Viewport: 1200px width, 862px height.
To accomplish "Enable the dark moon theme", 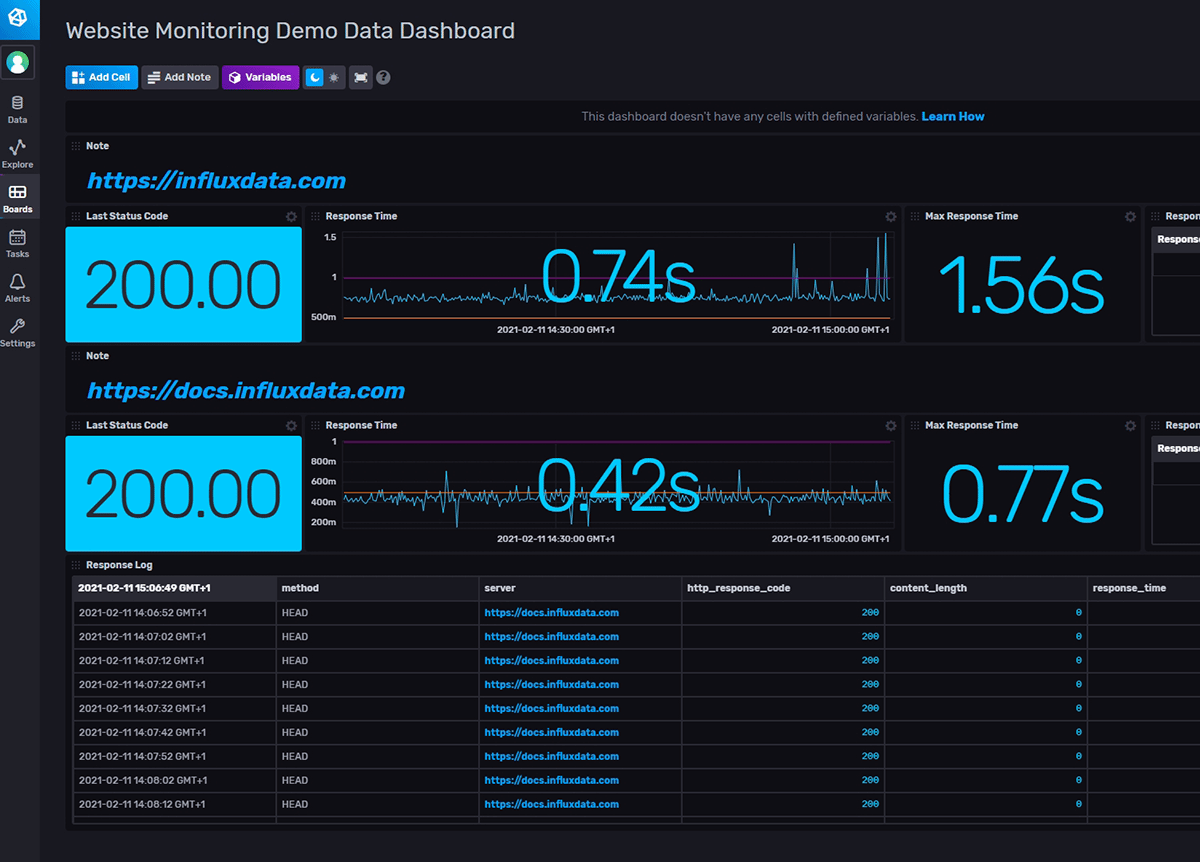I will point(315,77).
